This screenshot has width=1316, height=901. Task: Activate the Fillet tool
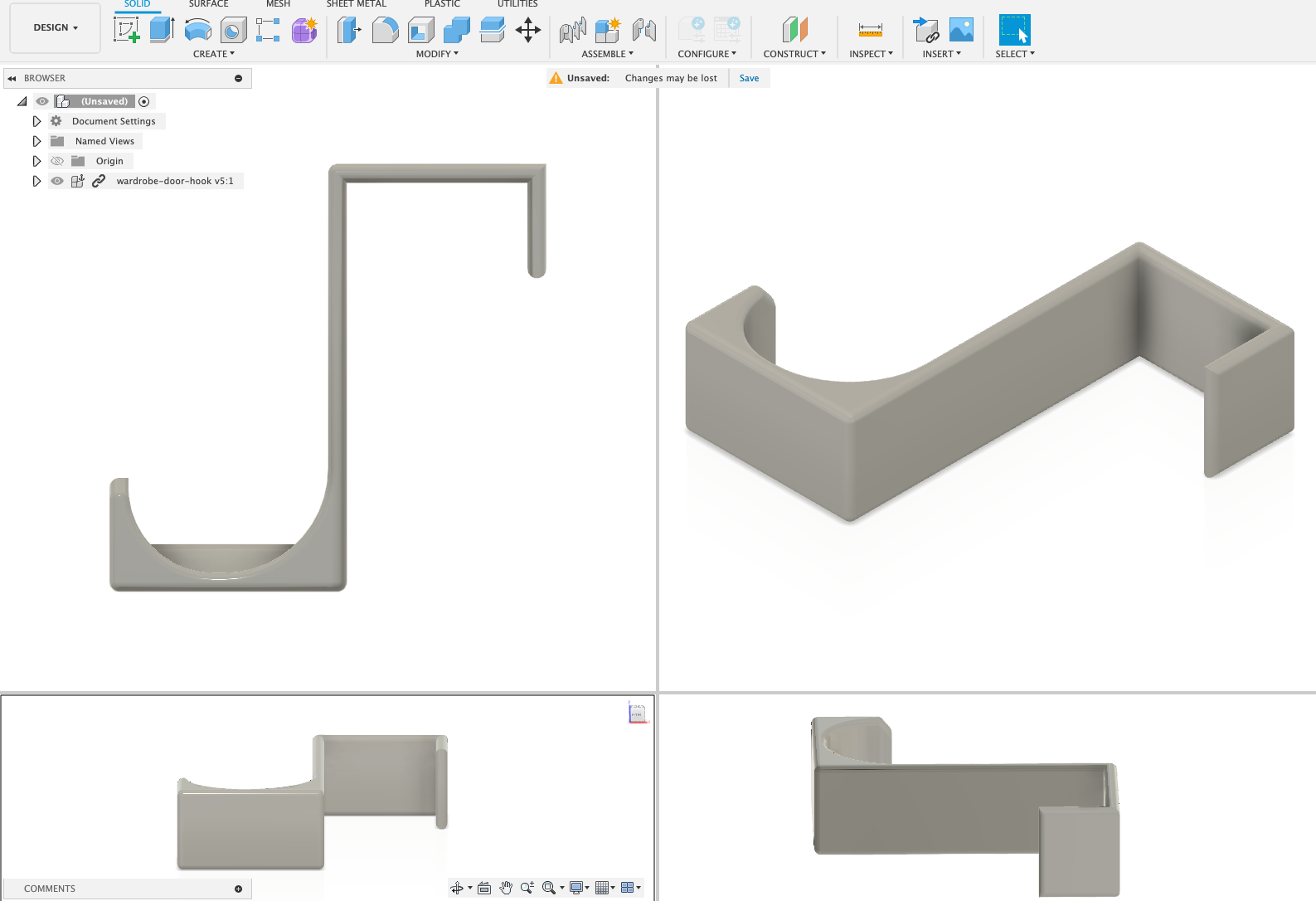(385, 31)
